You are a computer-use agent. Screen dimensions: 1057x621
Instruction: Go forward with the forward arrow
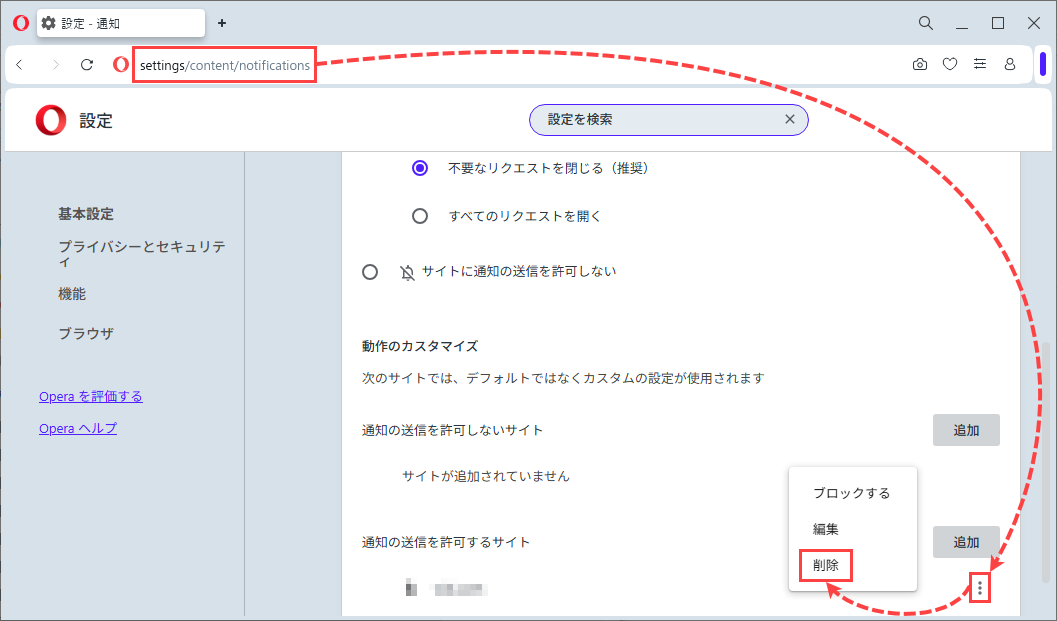pyautogui.click(x=55, y=65)
